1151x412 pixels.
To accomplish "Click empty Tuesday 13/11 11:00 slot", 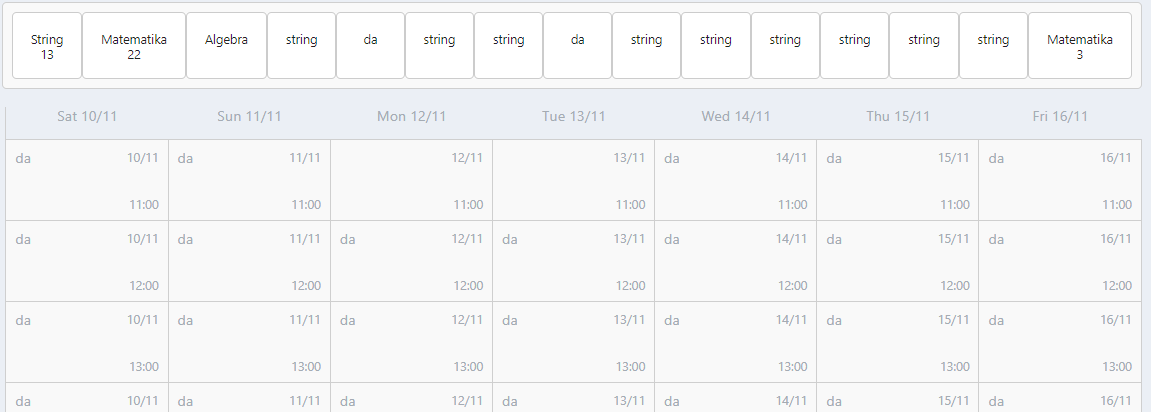I will pos(573,180).
